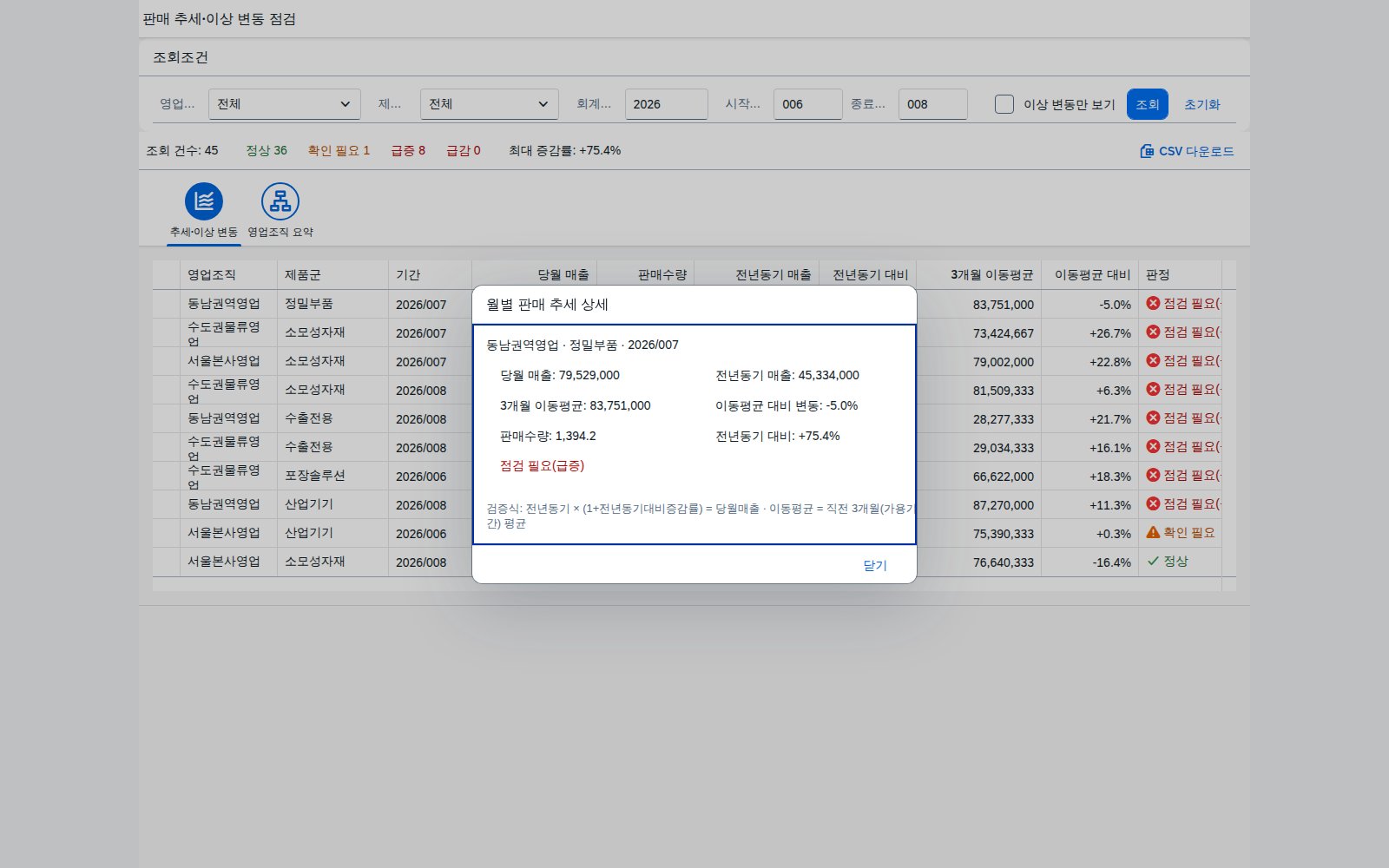Click red error icon in 2026/007 정밀부품 row

[1153, 304]
